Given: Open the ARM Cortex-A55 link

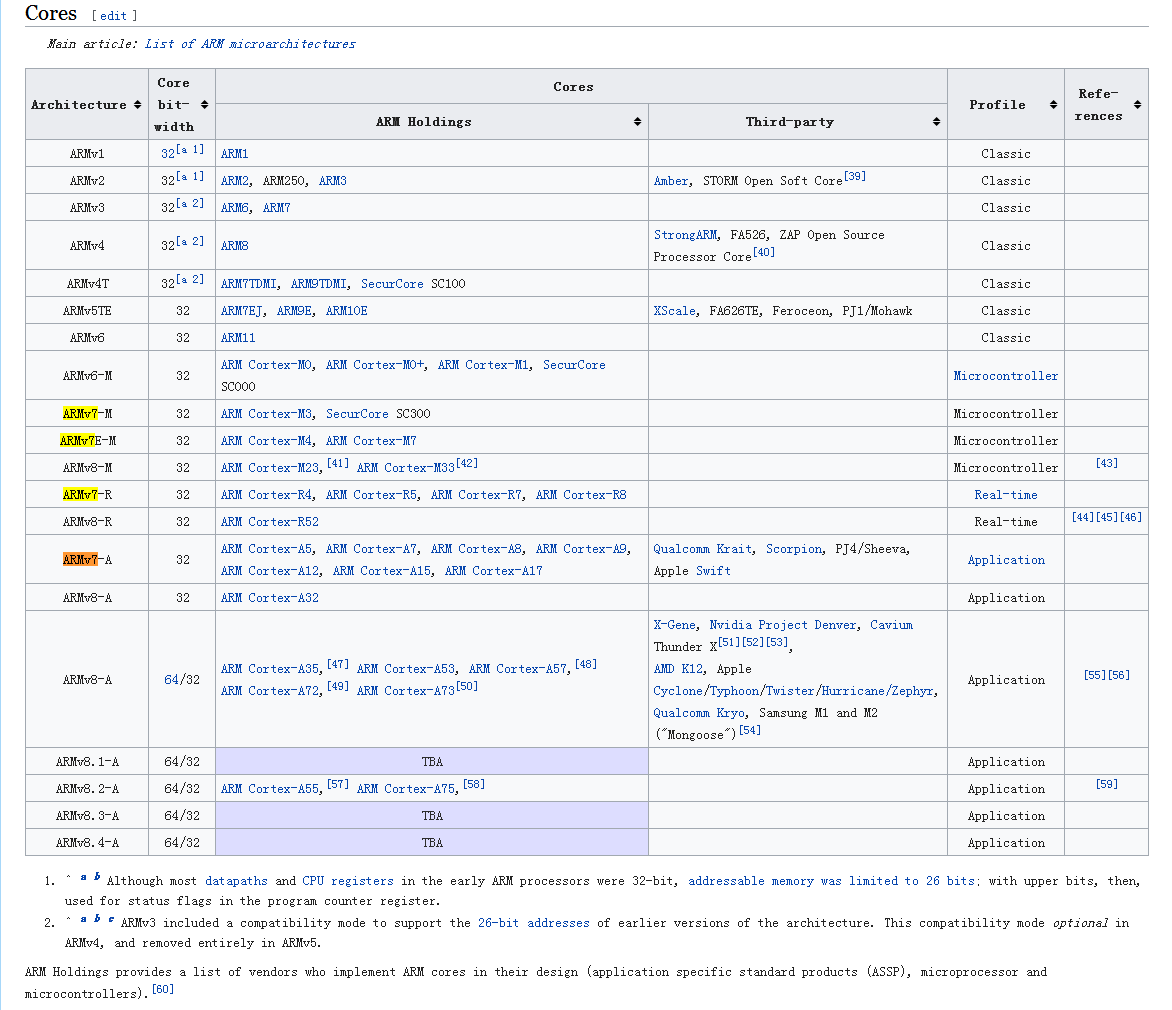Looking at the screenshot, I should tap(271, 789).
